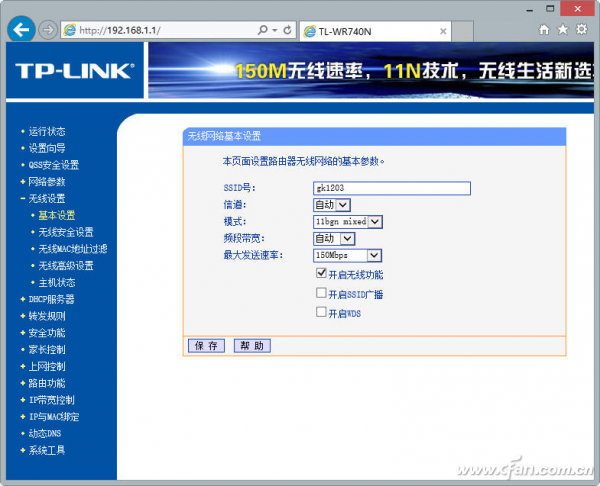Image resolution: width=600 pixels, height=486 pixels.
Task: Uncheck 开启无线功能 checkbox
Action: [x=321, y=273]
